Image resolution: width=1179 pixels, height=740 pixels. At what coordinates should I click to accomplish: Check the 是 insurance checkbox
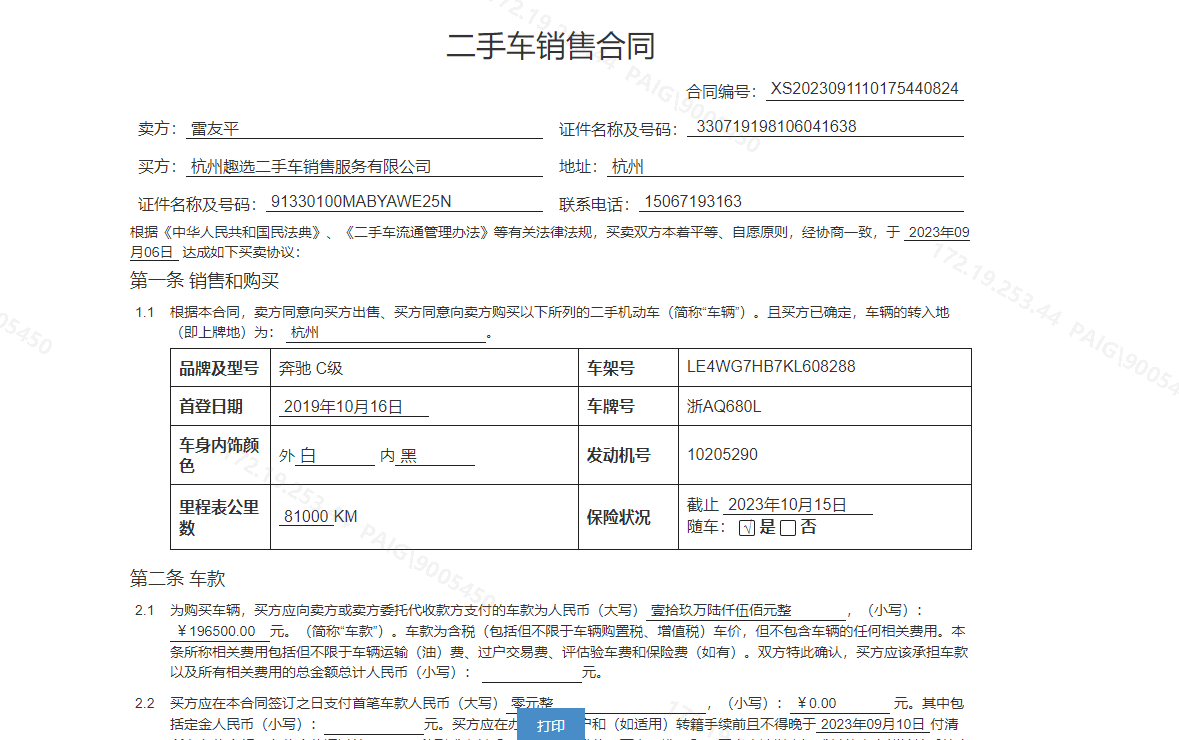tap(747, 528)
